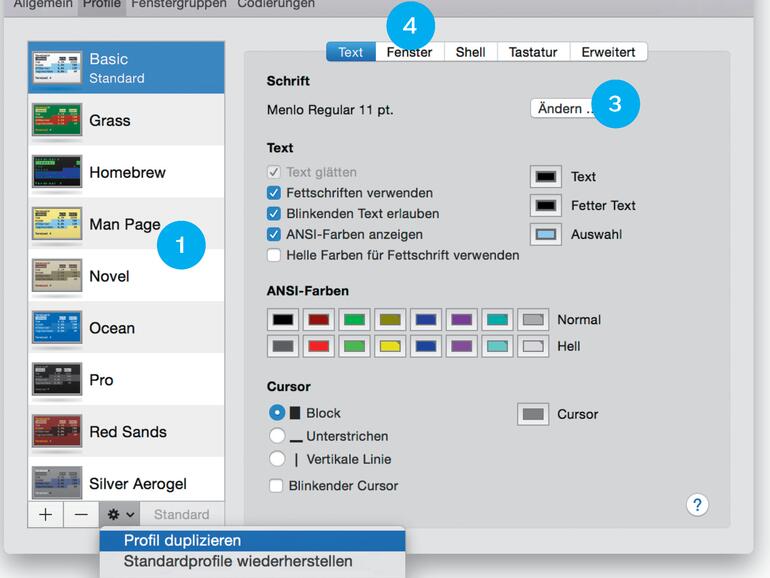Image resolution: width=770 pixels, height=578 pixels.
Task: Open the gear action menu
Action: [x=120, y=514]
